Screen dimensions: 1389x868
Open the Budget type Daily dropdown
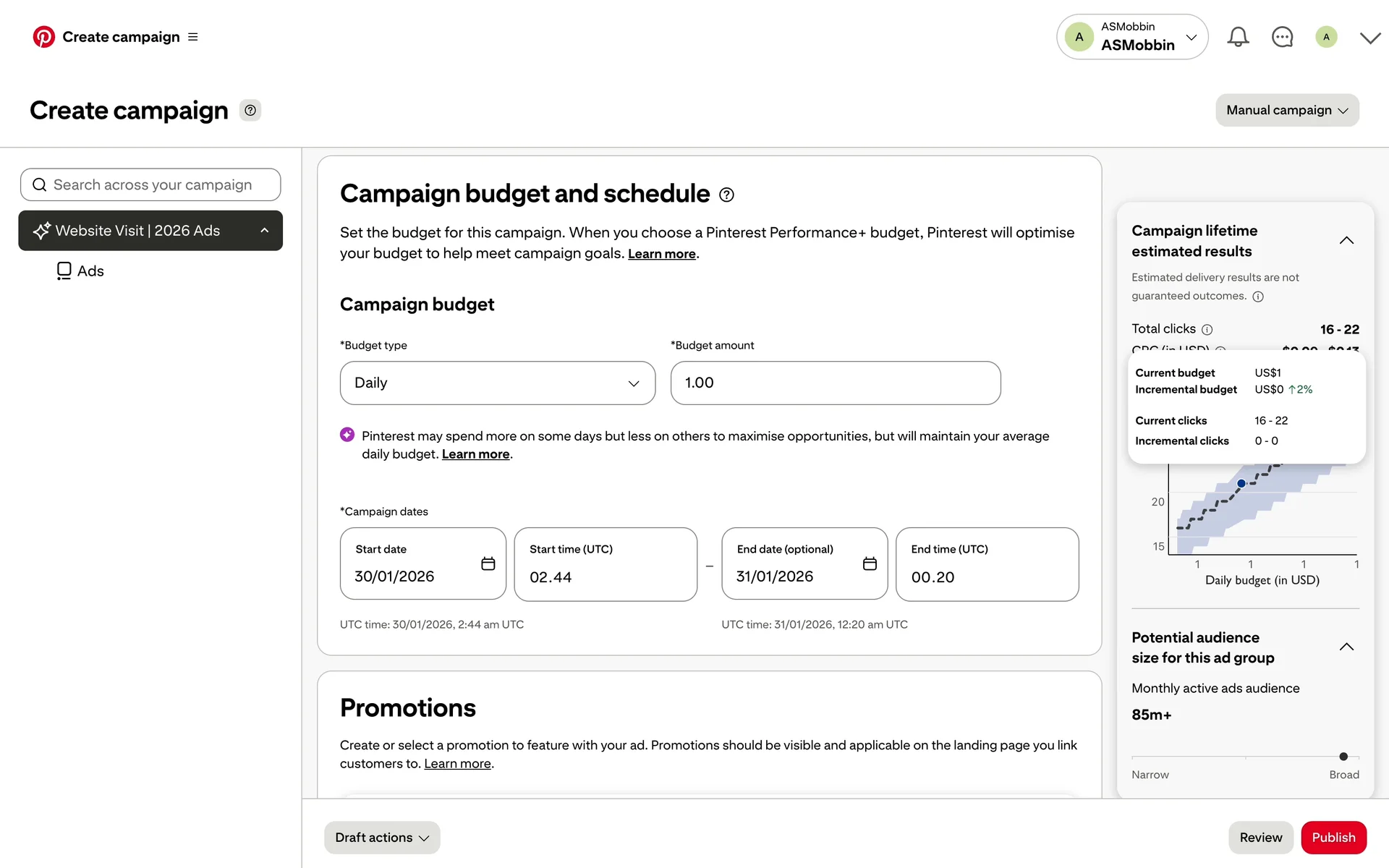click(497, 383)
